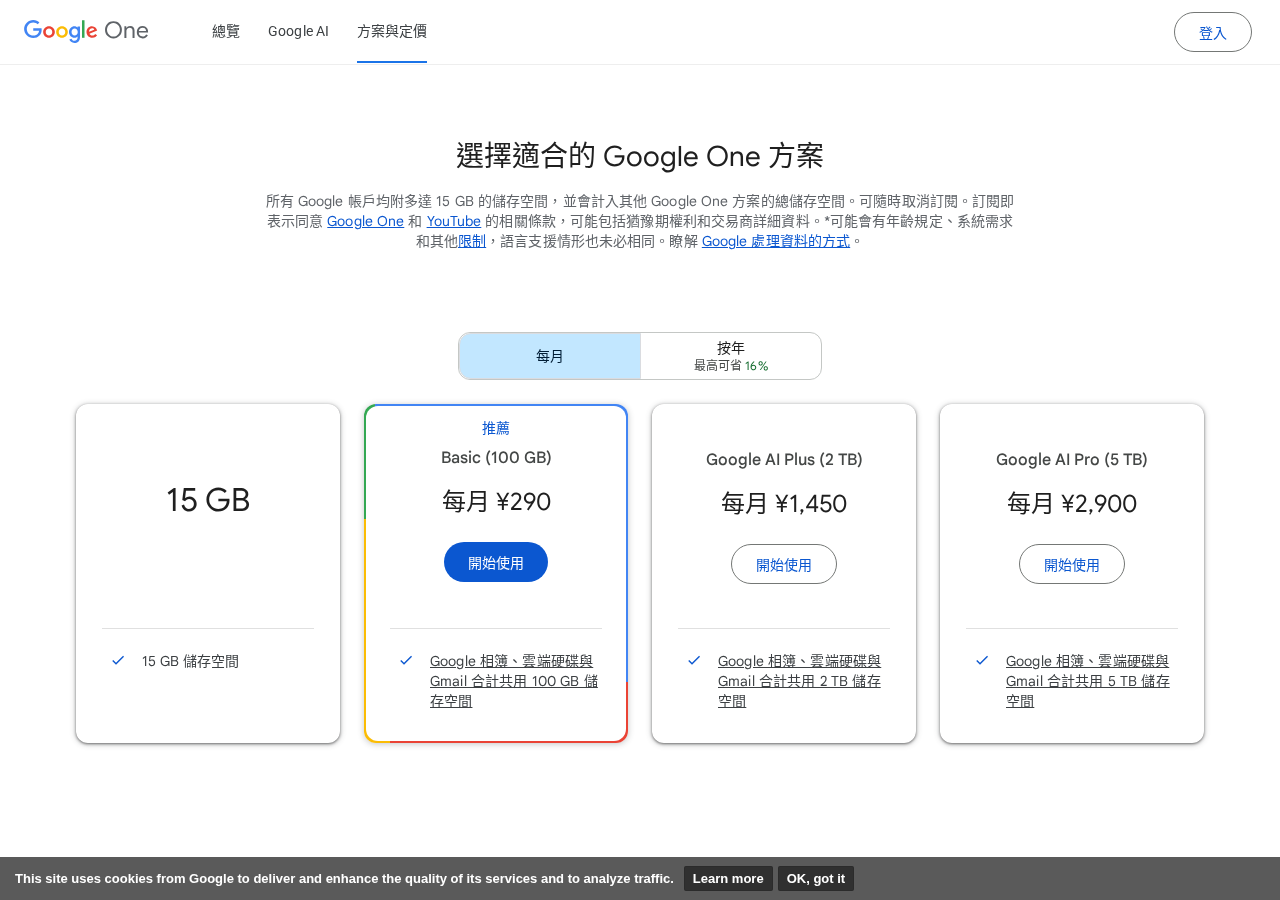
Task: Click the Google One logo
Action: (x=86, y=31)
